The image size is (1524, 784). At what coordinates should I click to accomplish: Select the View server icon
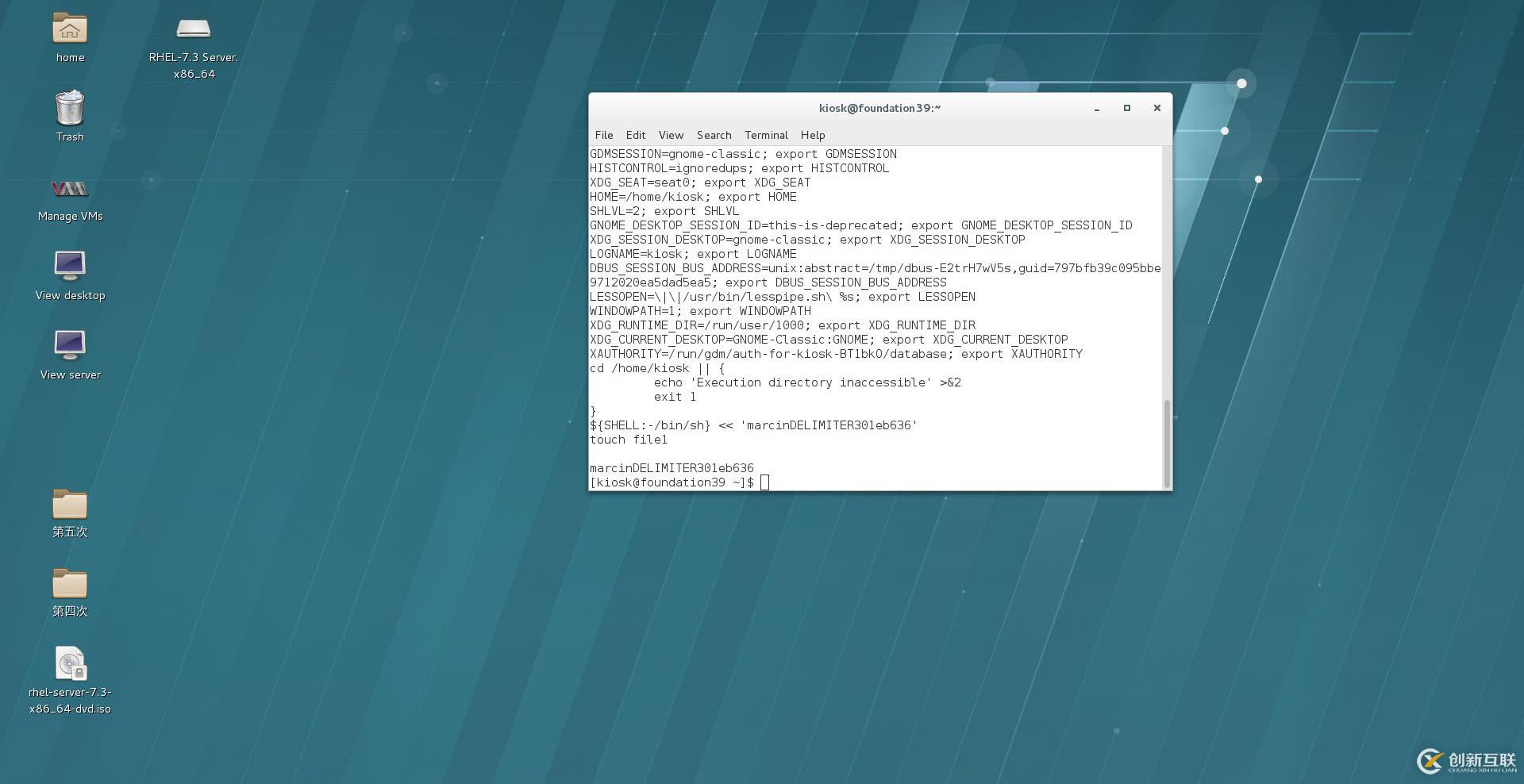[x=70, y=345]
